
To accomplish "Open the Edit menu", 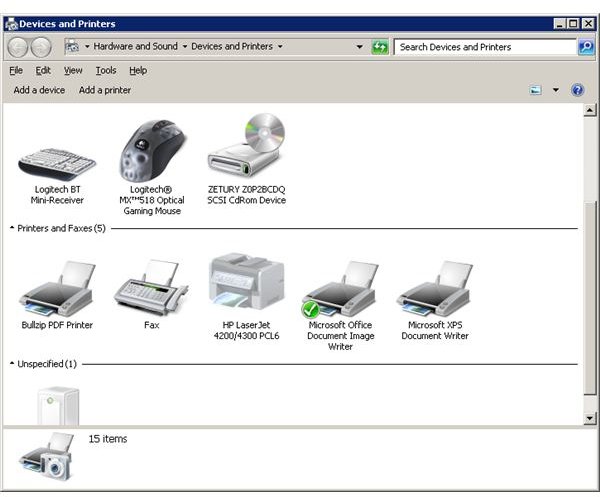I will pos(43,70).
